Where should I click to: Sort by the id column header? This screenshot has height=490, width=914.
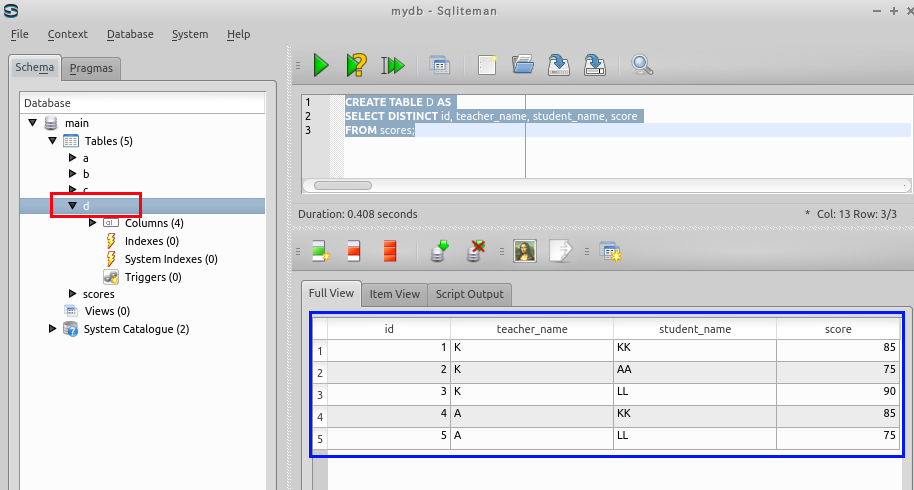[389, 329]
